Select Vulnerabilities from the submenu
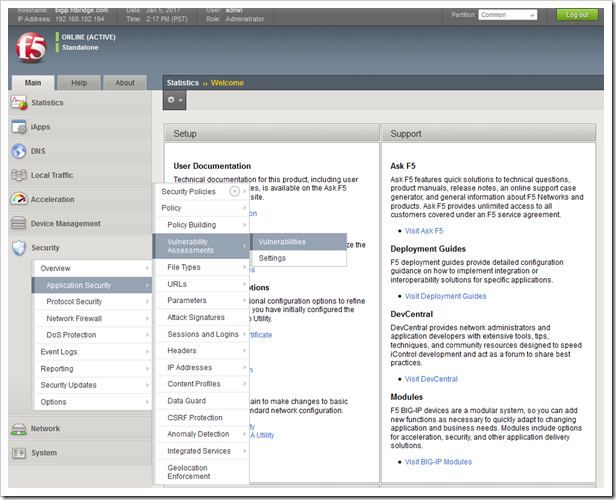The width and height of the screenshot is (616, 500). [x=282, y=242]
